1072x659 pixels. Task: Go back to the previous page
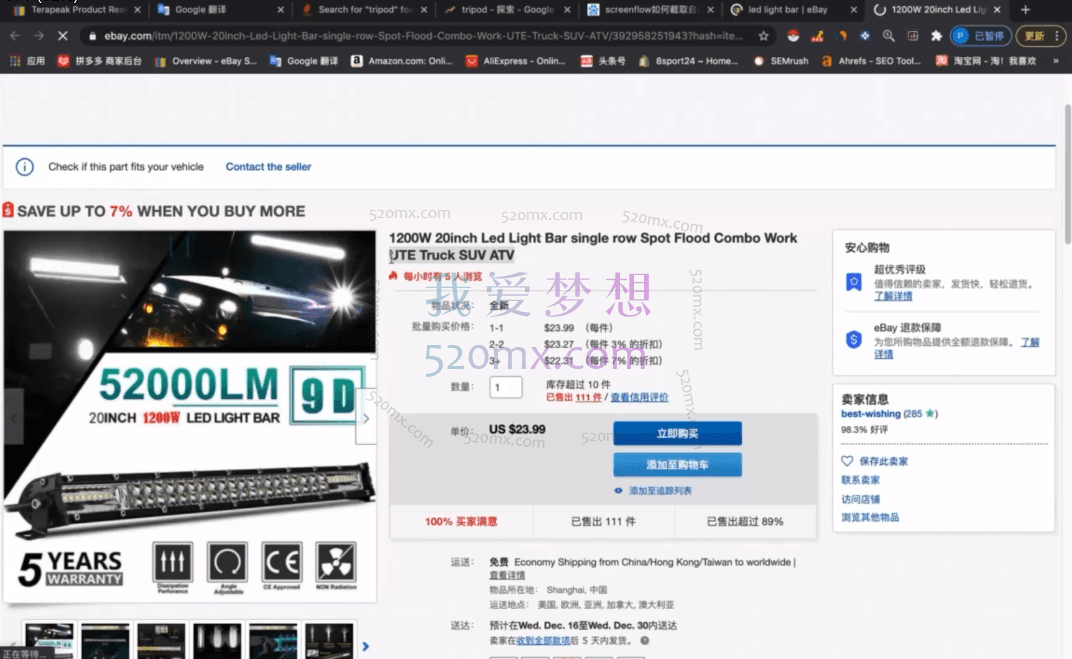tap(15, 35)
